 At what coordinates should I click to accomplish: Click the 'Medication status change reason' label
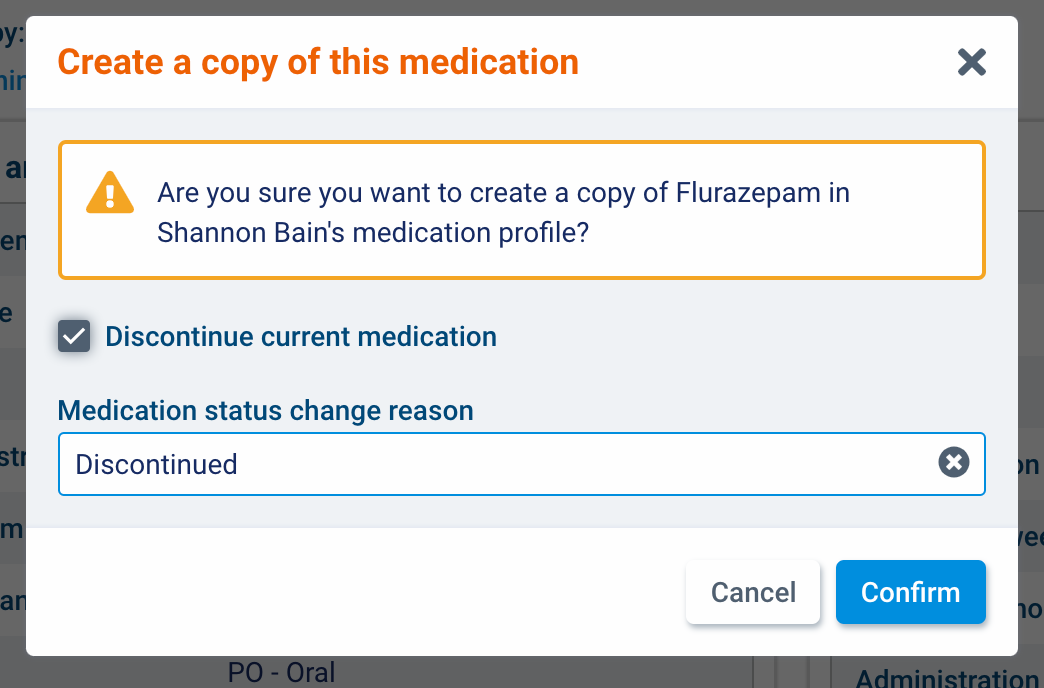tap(265, 410)
